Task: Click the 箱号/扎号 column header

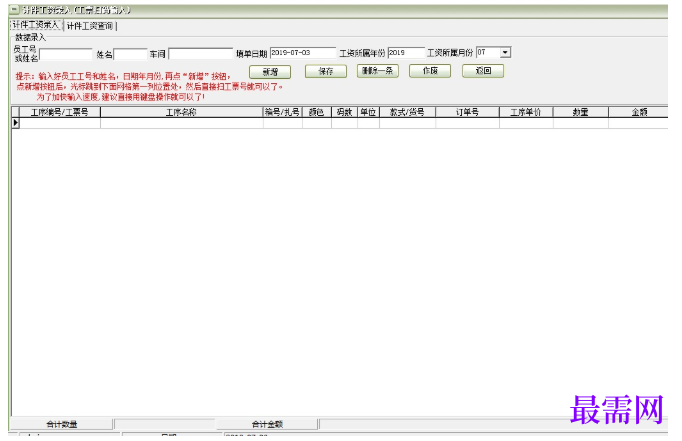Action: pos(283,112)
